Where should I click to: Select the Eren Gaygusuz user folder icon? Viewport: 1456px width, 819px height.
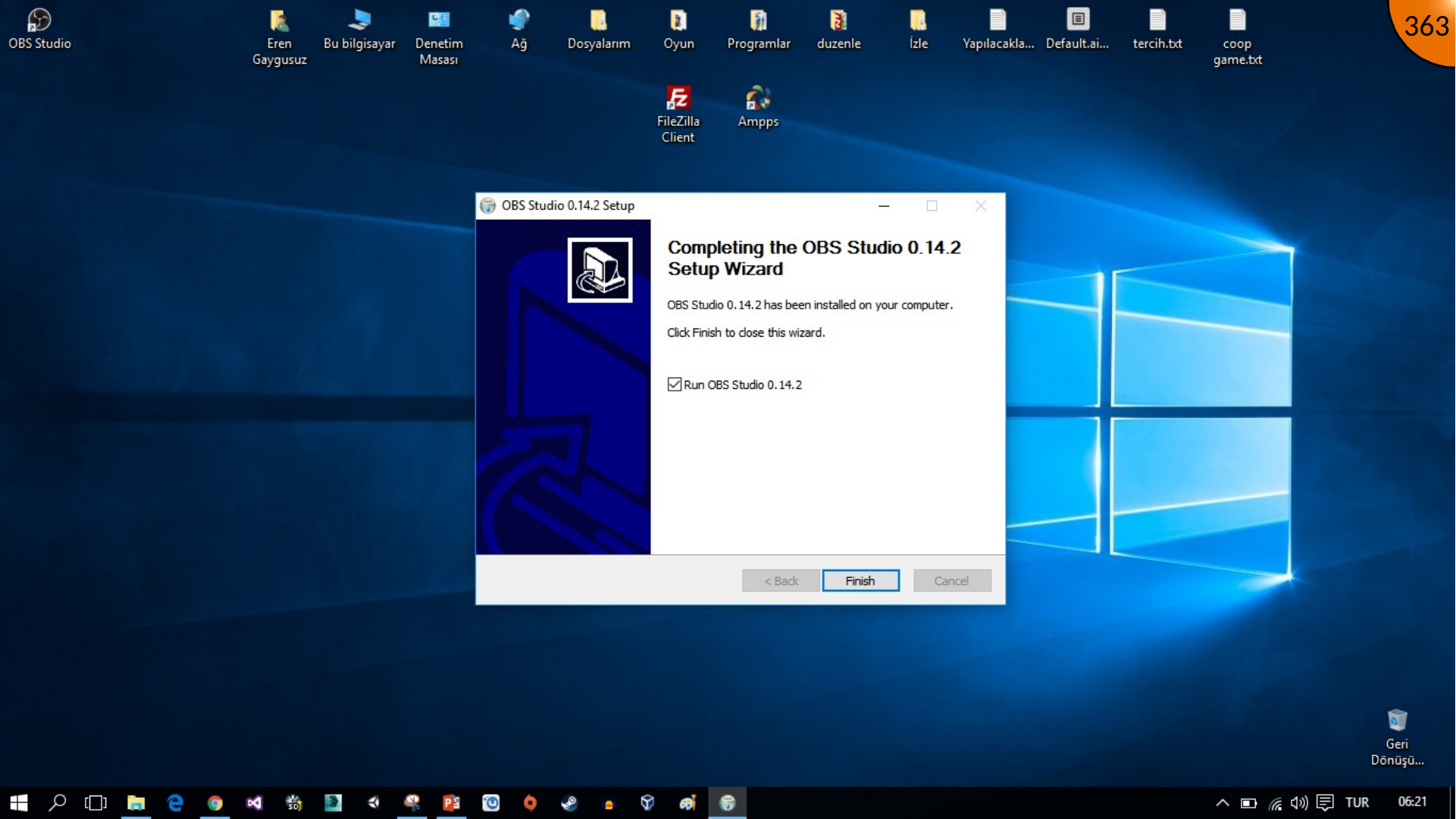pos(279,37)
